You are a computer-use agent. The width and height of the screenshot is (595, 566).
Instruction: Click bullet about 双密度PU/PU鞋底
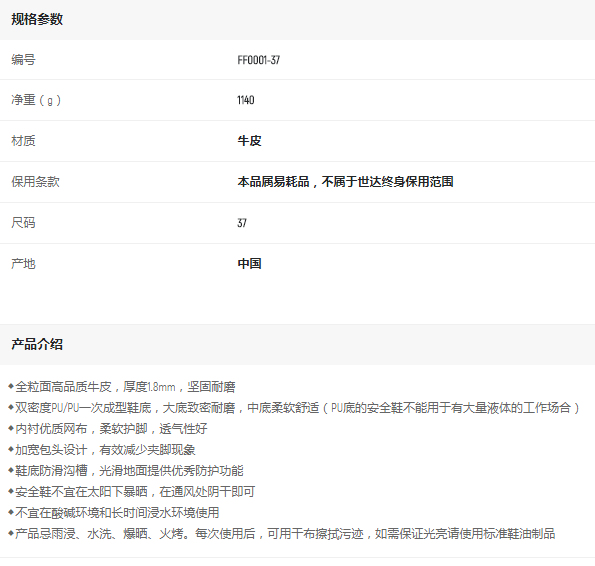click(x=294, y=408)
